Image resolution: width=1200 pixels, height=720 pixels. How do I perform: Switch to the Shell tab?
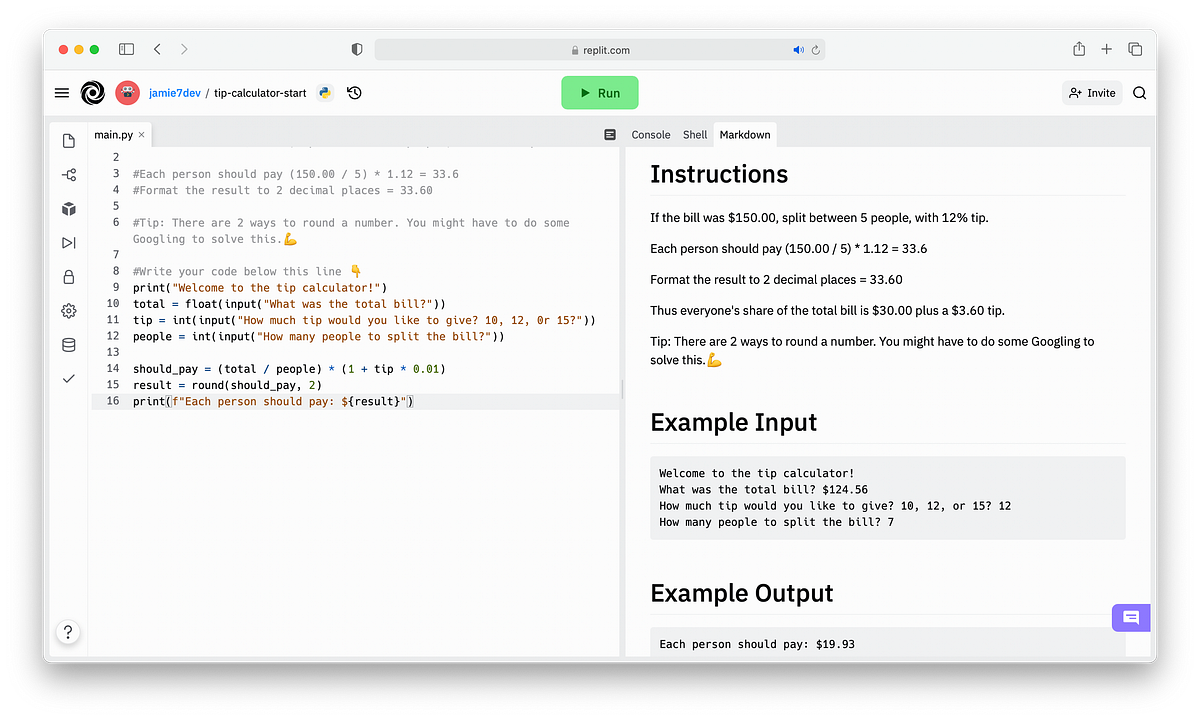pos(695,134)
